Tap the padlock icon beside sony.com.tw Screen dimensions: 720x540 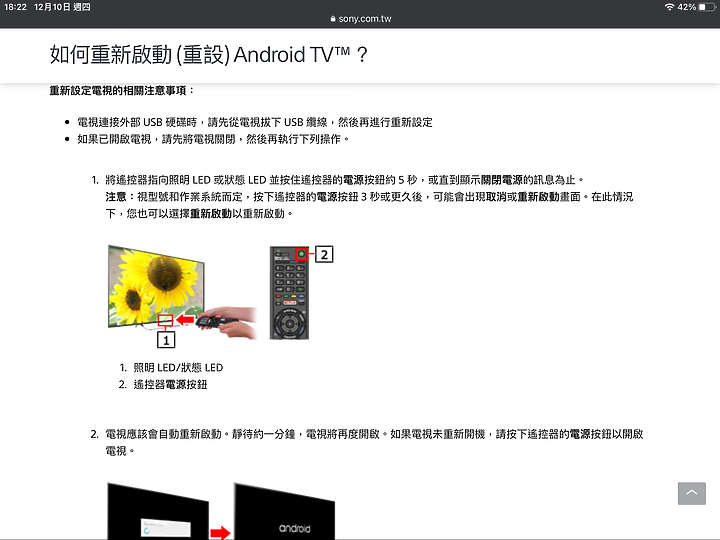[333, 19]
